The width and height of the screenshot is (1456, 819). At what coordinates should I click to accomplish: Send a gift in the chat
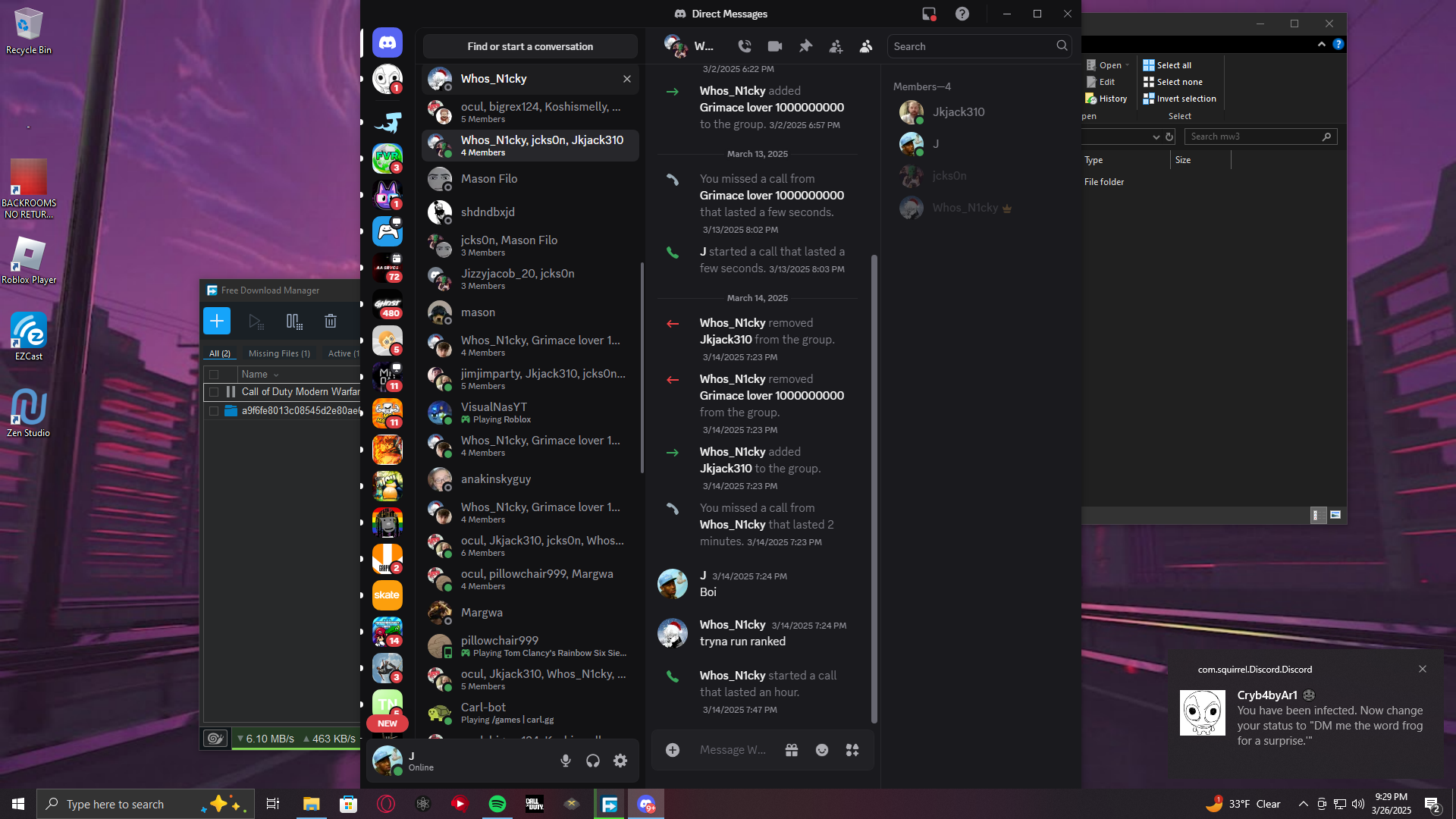[792, 750]
